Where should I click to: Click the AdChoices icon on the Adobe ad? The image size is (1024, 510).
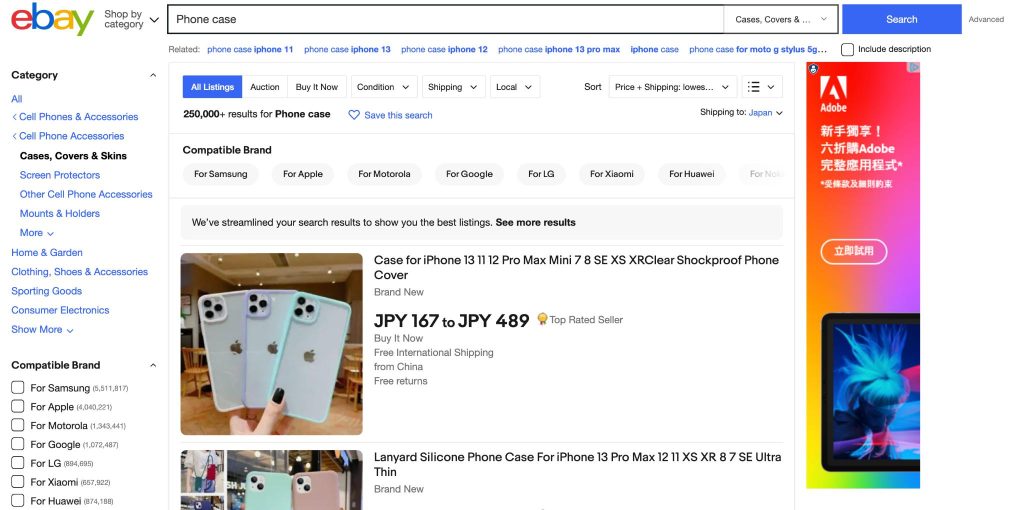pos(914,67)
